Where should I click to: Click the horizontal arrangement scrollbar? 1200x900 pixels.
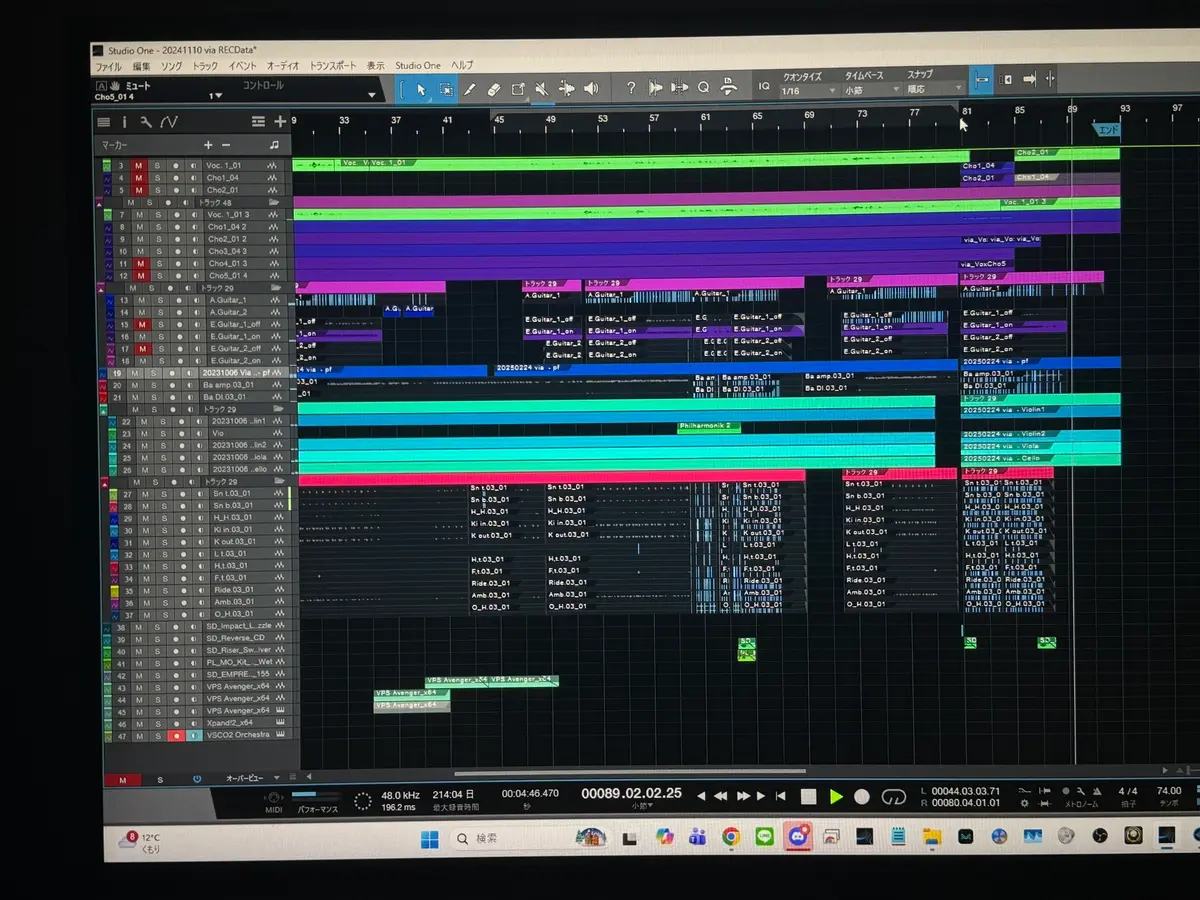pos(630,773)
